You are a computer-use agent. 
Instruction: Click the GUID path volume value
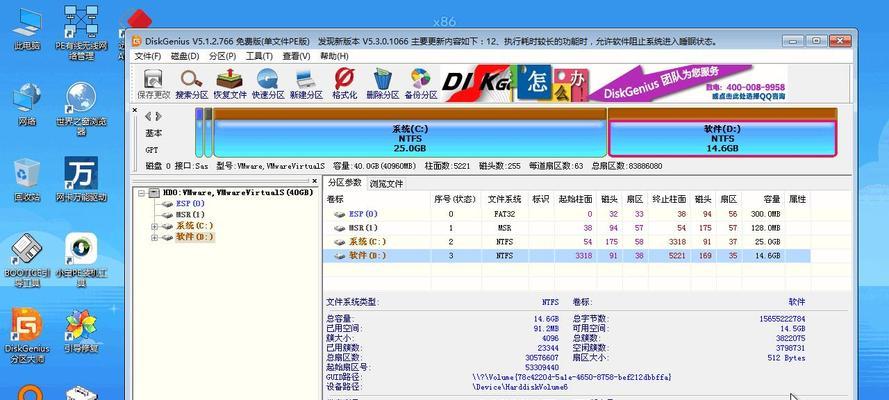(572, 377)
